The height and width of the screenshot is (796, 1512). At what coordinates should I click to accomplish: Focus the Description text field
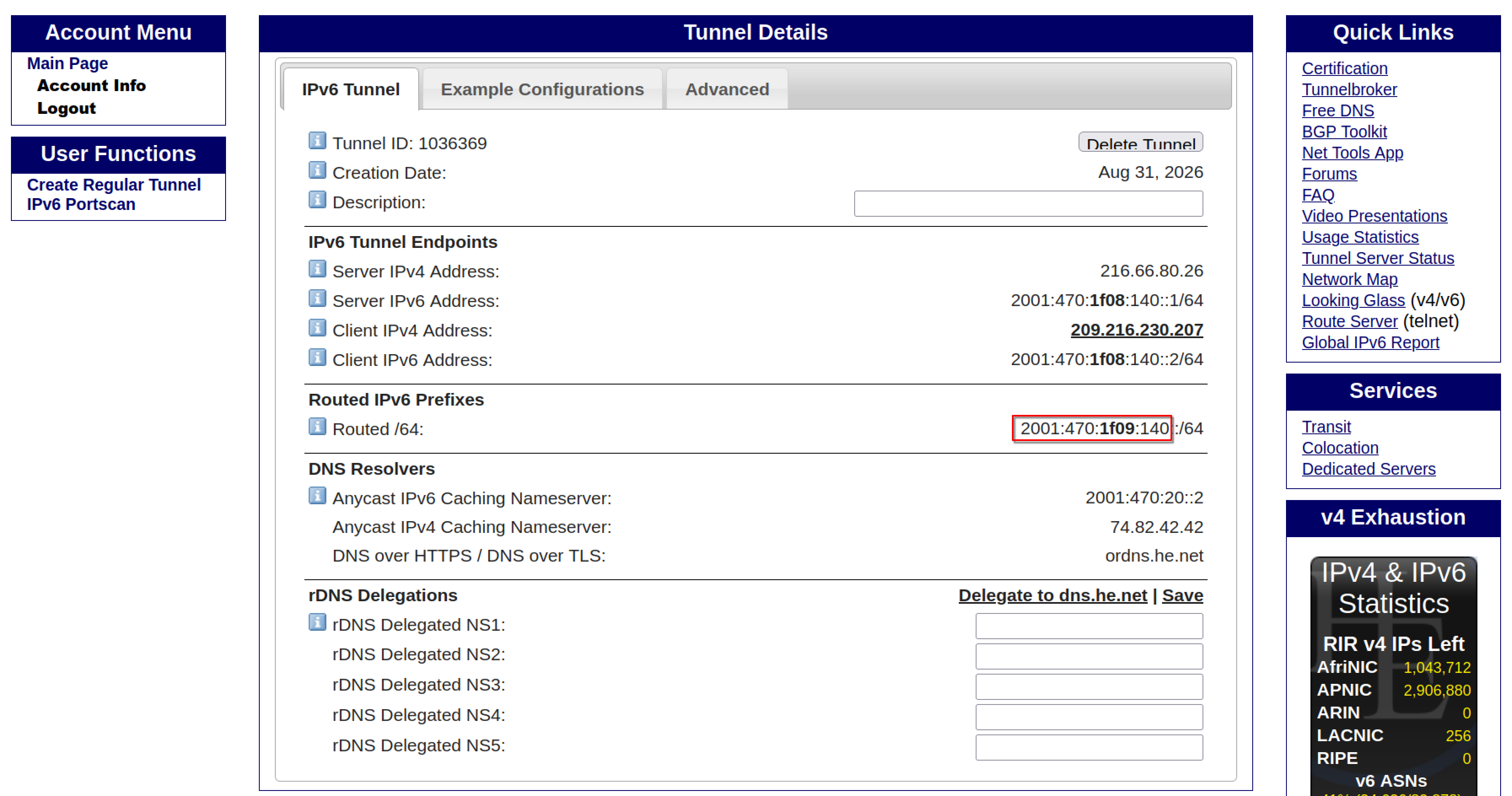1028,204
